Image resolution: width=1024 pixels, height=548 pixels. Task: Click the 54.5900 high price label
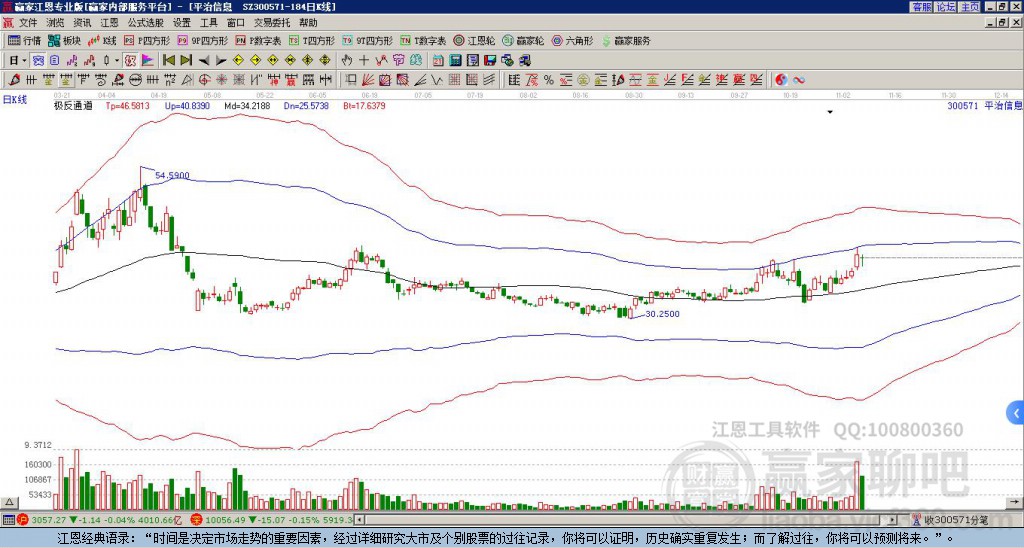tap(172, 175)
